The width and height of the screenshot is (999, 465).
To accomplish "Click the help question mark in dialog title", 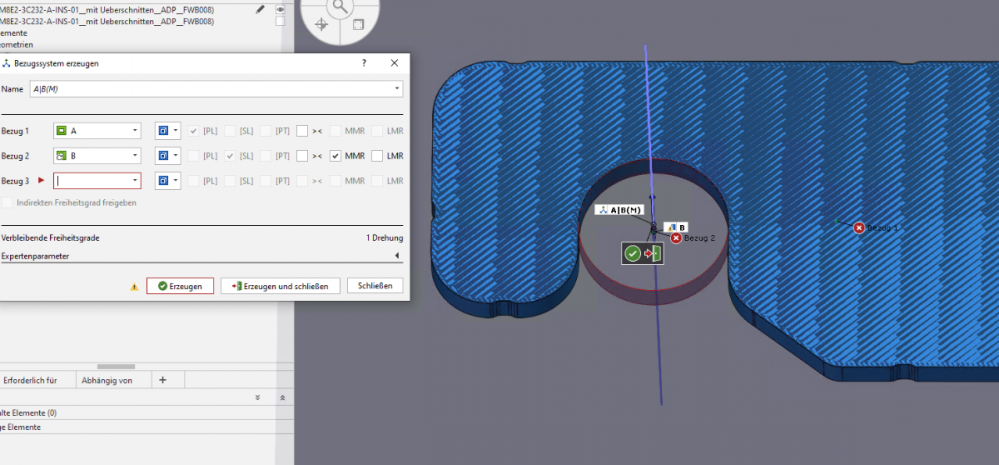I will 363,63.
